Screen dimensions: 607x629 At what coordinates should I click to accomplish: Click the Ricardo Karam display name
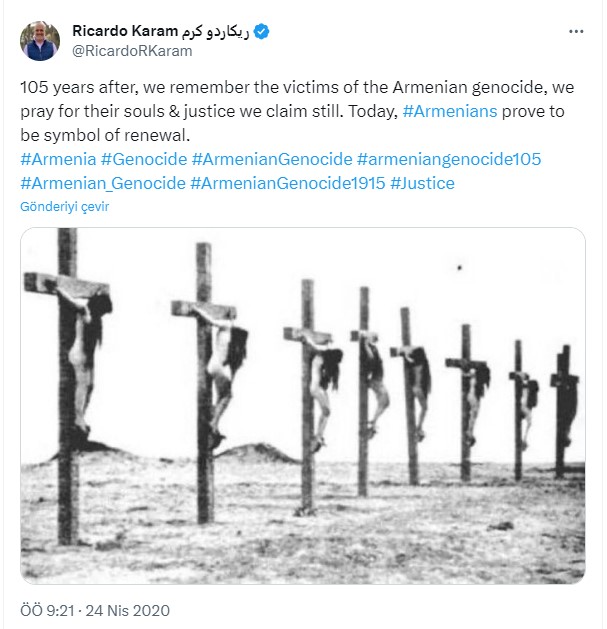pyautogui.click(x=125, y=31)
